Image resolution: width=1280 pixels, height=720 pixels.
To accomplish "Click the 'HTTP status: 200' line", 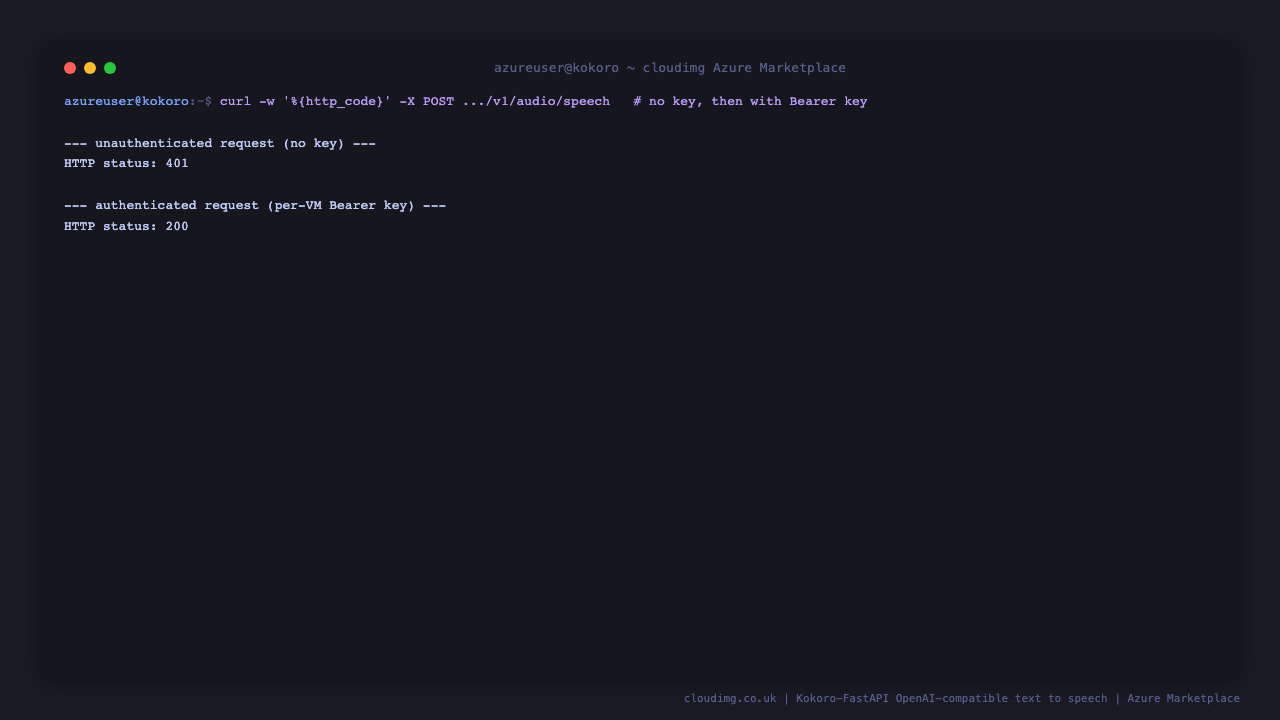I will pyautogui.click(x=126, y=226).
